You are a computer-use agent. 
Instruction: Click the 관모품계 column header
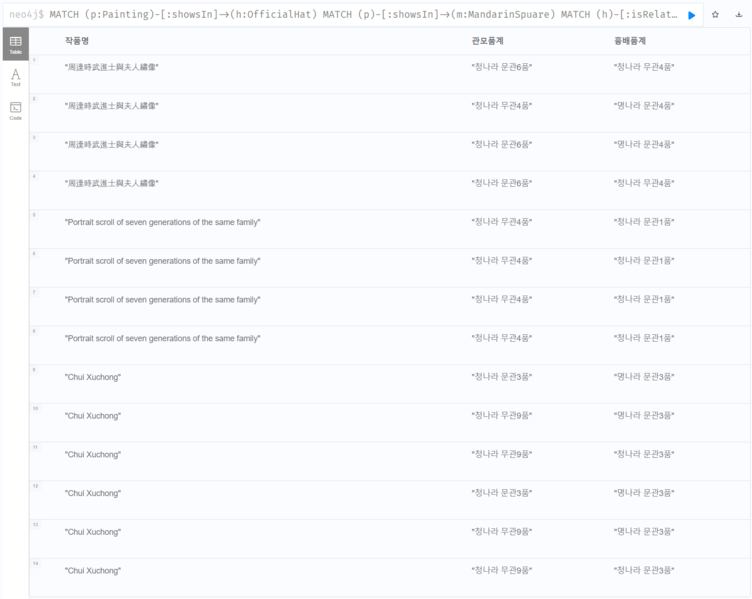pos(487,41)
